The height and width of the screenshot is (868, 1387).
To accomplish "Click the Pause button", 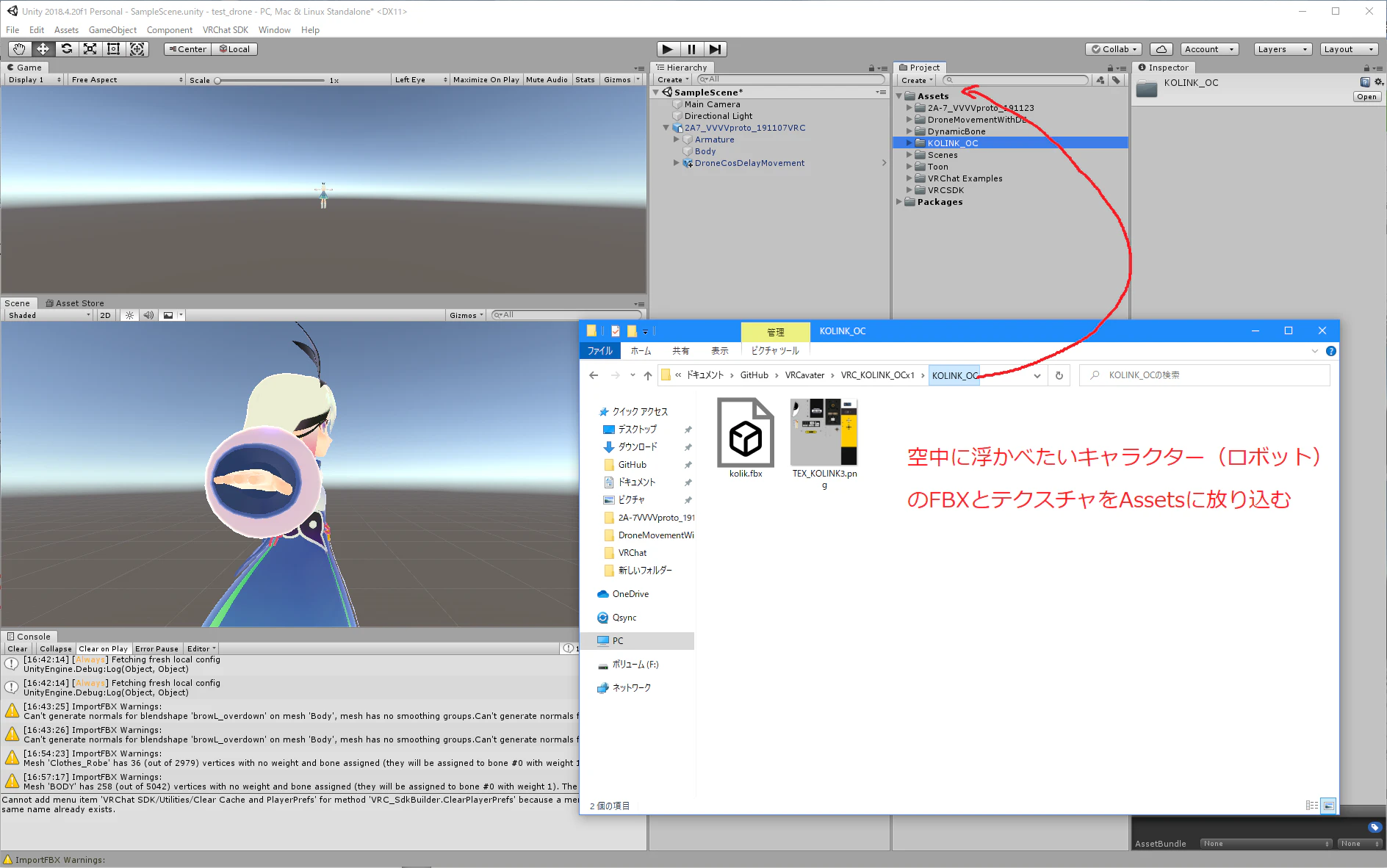I will click(x=691, y=49).
